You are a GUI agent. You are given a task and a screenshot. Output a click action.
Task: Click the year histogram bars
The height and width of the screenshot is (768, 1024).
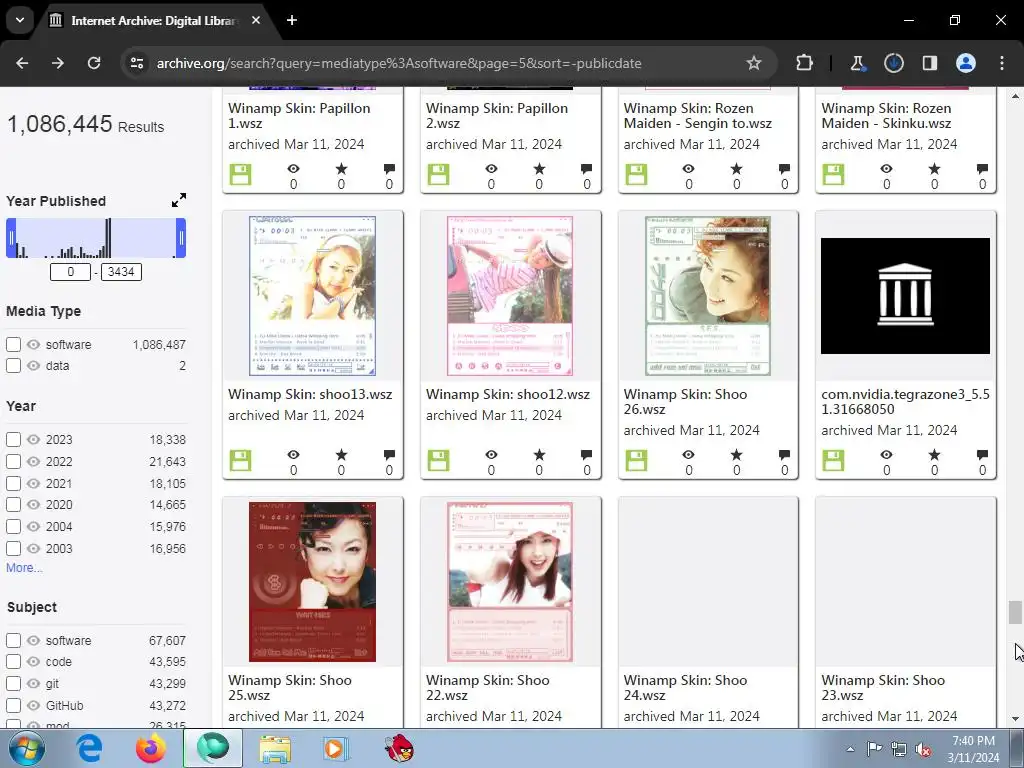coord(96,238)
